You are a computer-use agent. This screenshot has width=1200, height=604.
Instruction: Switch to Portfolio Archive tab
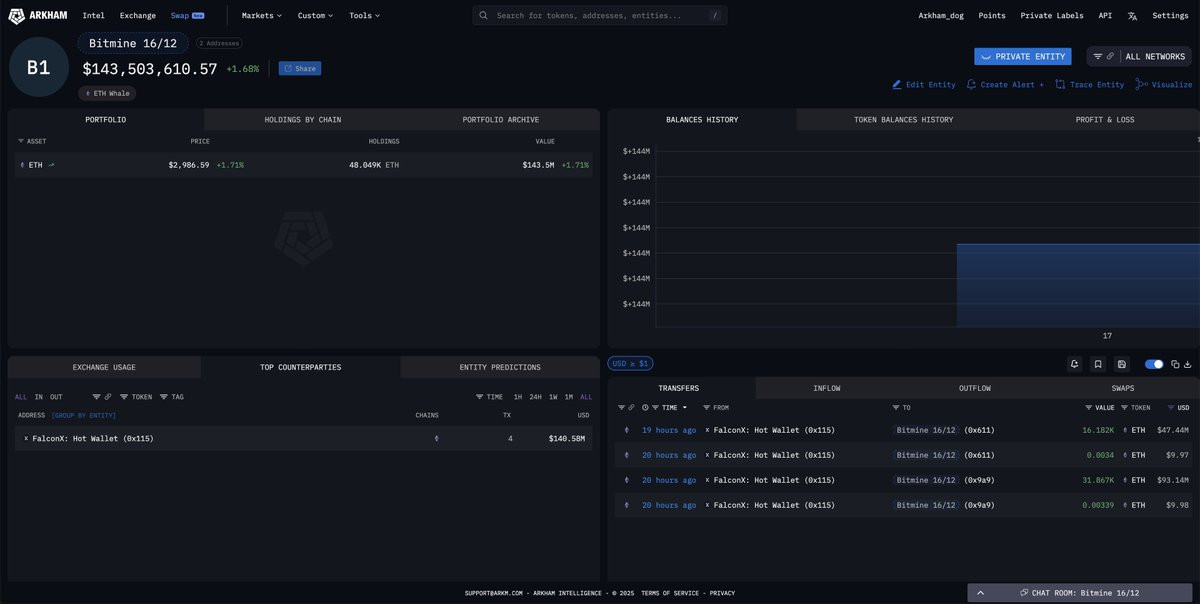[x=500, y=120]
